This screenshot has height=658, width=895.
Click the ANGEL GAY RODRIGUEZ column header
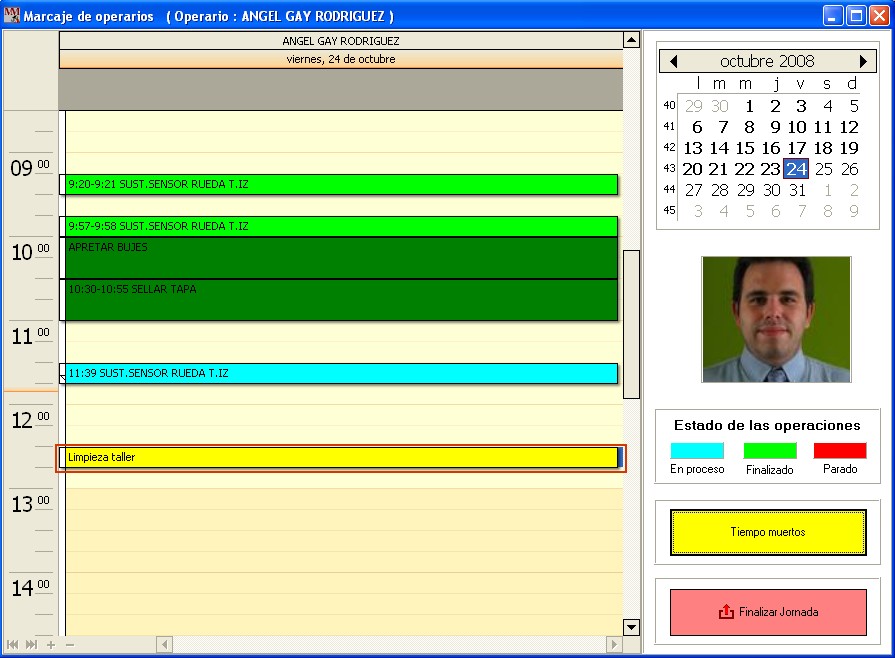pos(341,41)
